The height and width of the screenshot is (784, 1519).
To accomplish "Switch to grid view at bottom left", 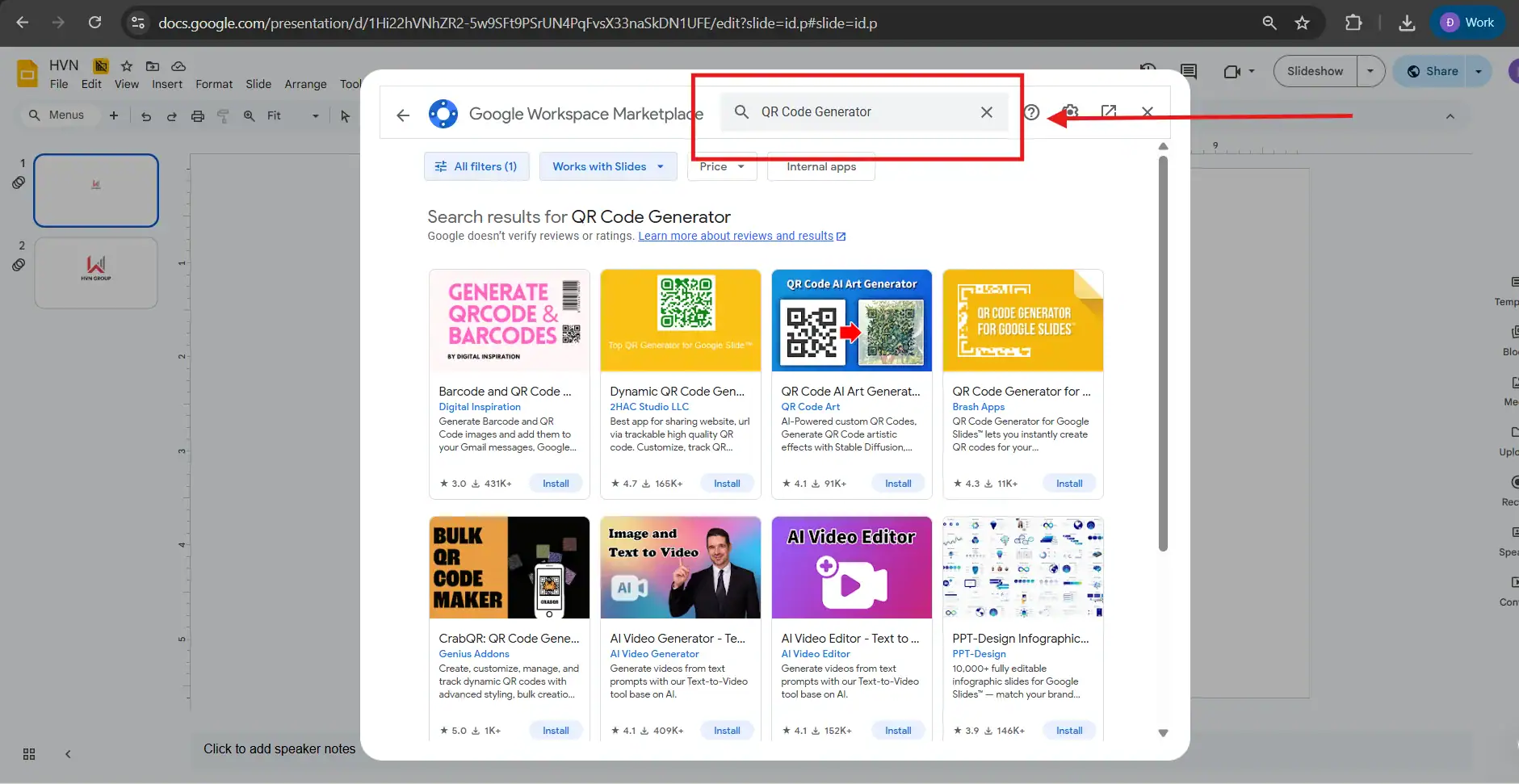I will click(29, 754).
